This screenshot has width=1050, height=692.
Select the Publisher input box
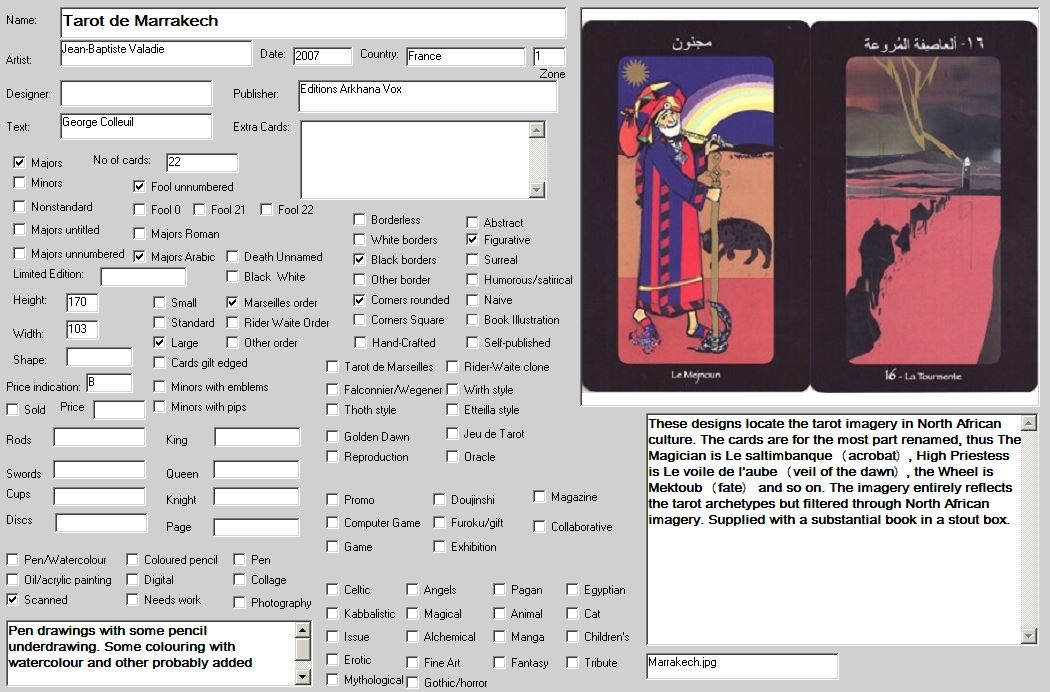[x=427, y=96]
